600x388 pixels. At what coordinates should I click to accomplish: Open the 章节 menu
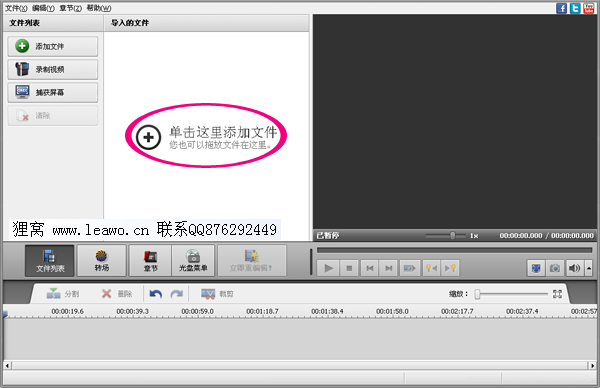(70, 8)
